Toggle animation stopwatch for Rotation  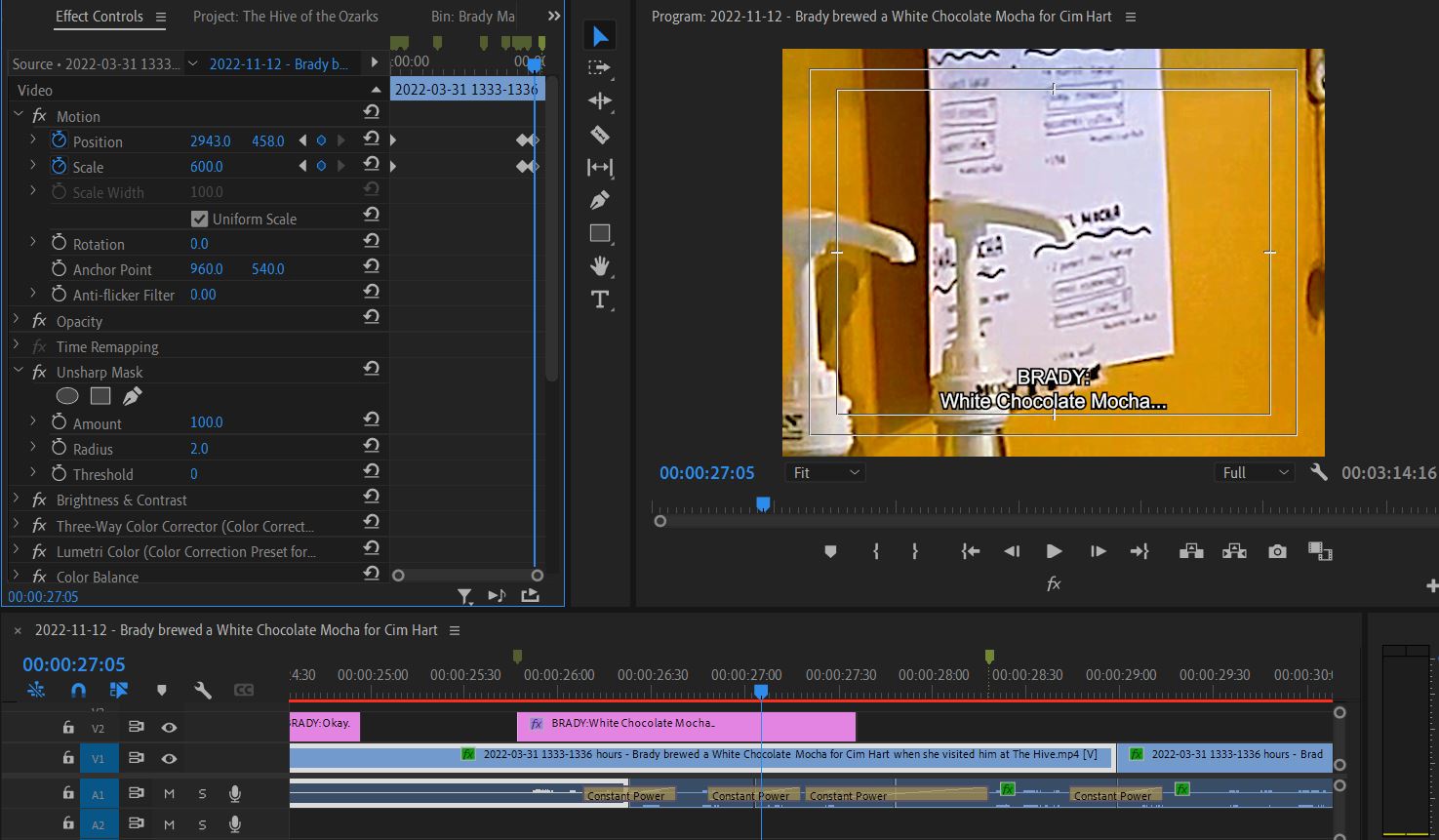[60, 243]
